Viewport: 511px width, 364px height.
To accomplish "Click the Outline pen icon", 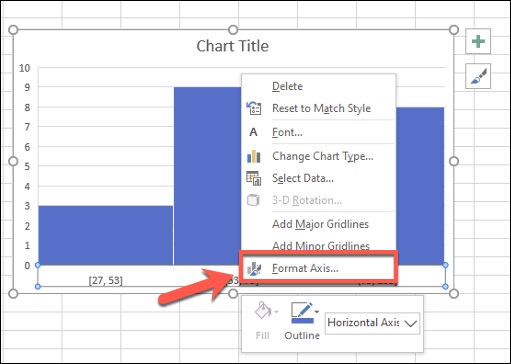I will tap(302, 309).
